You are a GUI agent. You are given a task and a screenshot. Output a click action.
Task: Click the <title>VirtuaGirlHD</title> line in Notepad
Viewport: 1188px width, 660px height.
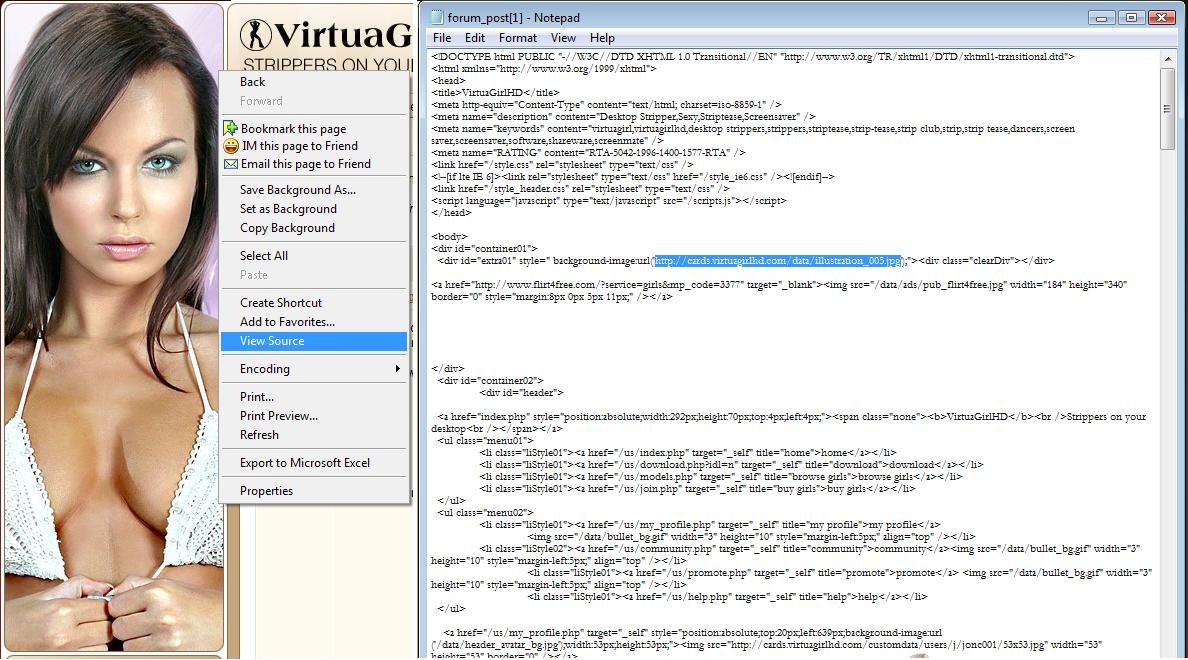tap(496, 92)
